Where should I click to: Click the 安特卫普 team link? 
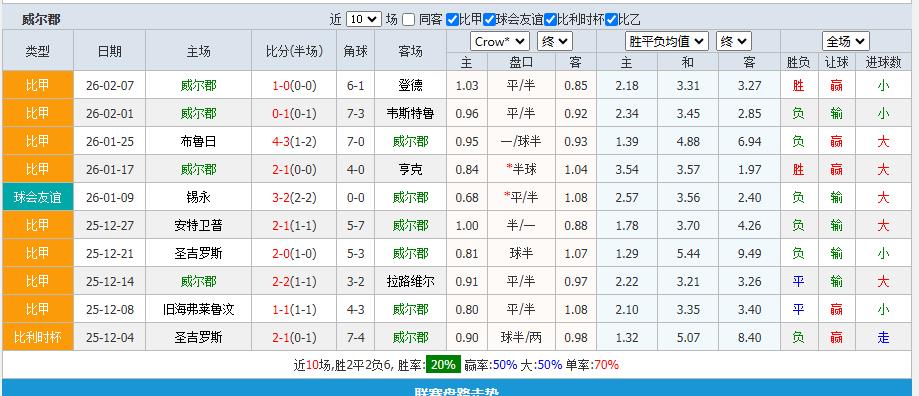pyautogui.click(x=199, y=226)
